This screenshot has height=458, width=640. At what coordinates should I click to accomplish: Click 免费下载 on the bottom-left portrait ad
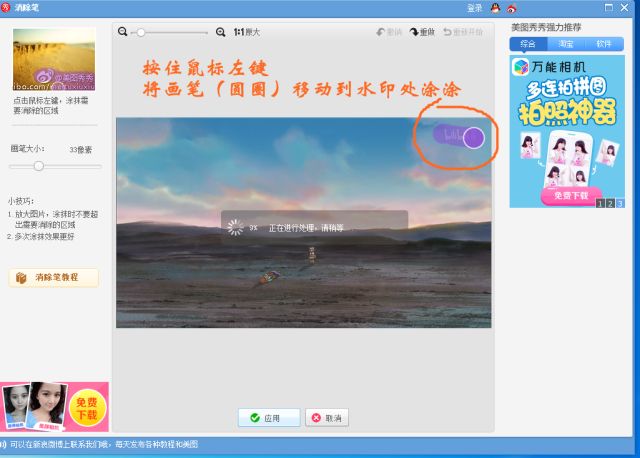pyautogui.click(x=87, y=409)
